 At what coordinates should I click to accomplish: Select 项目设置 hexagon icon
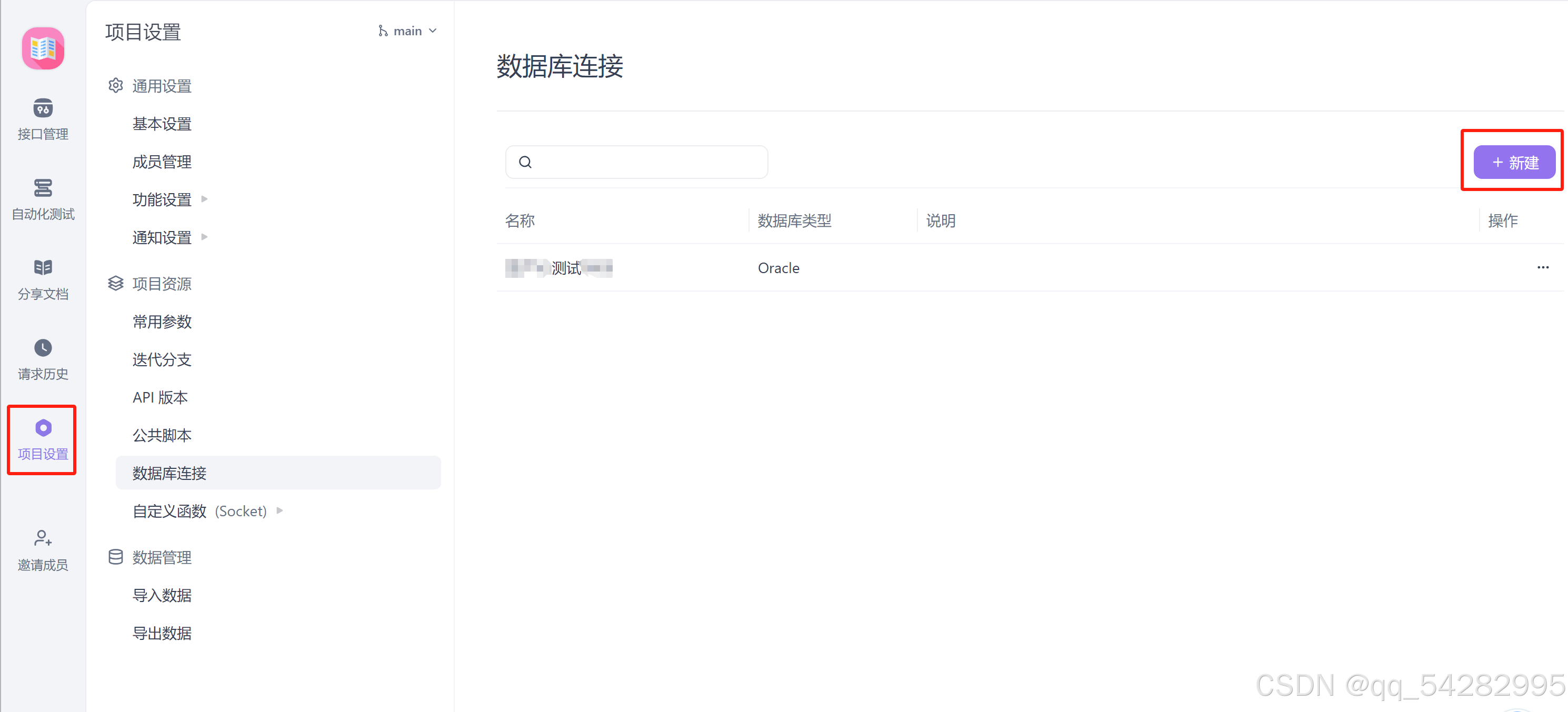(x=43, y=428)
